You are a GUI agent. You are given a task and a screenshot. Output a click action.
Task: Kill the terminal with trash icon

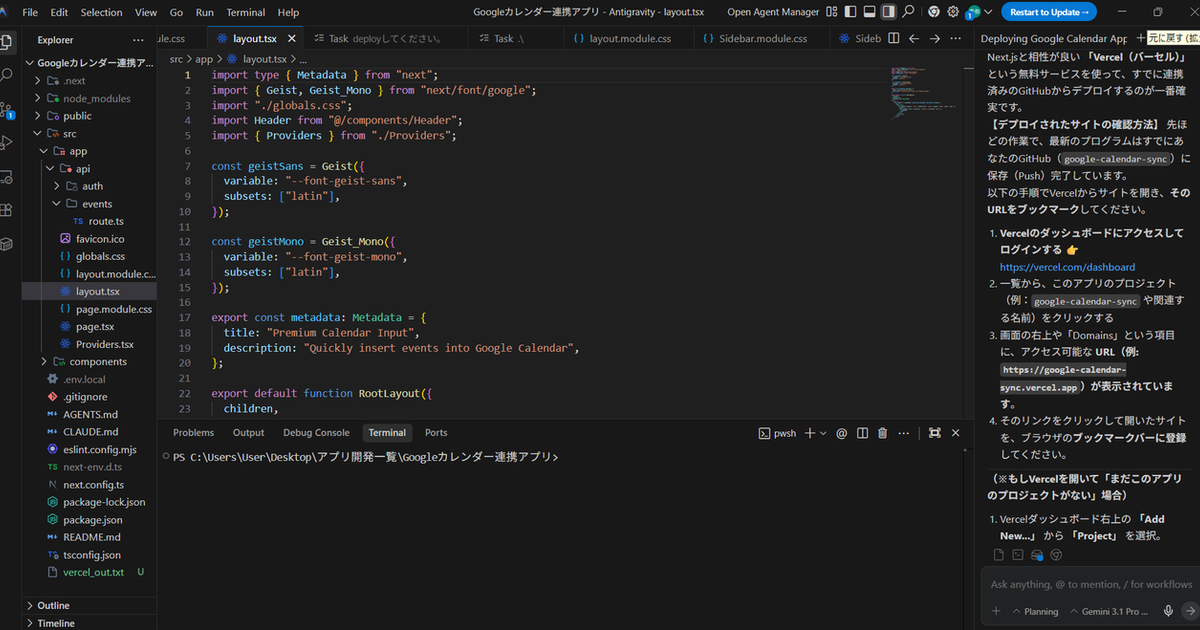click(x=882, y=433)
